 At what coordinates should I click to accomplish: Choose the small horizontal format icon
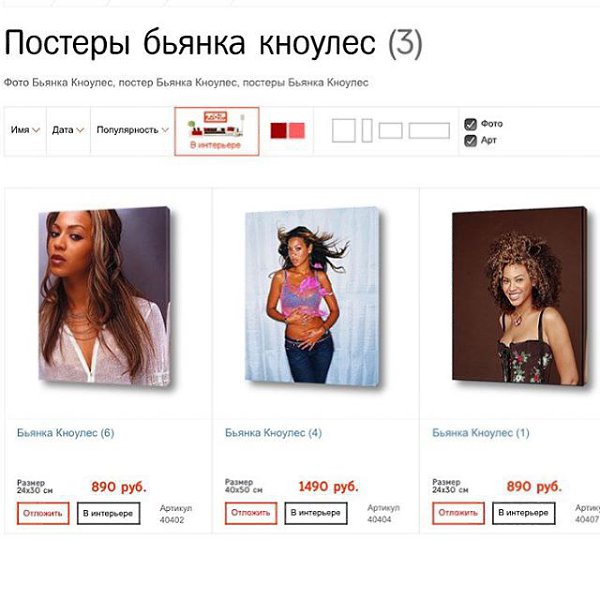tap(390, 130)
